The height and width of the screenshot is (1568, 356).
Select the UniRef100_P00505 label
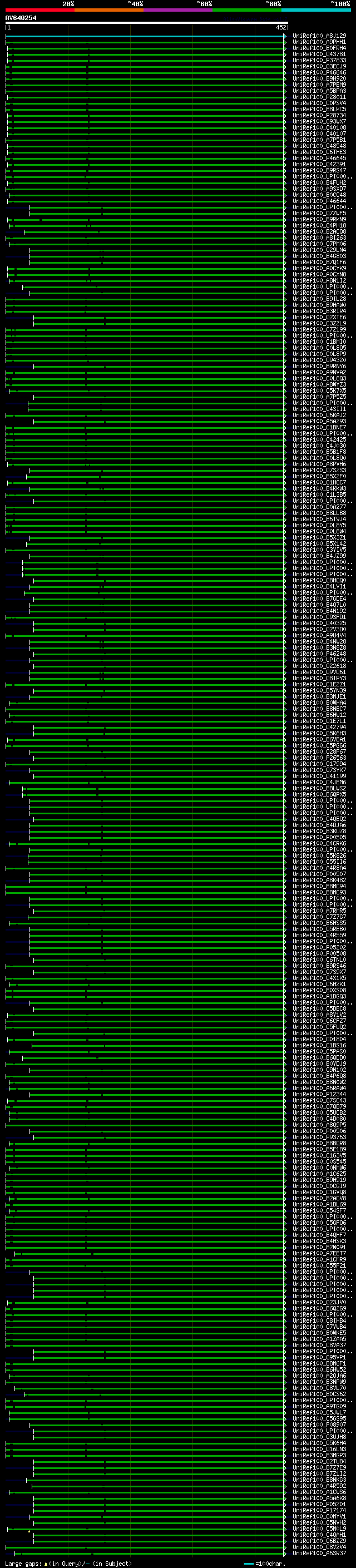319,837
